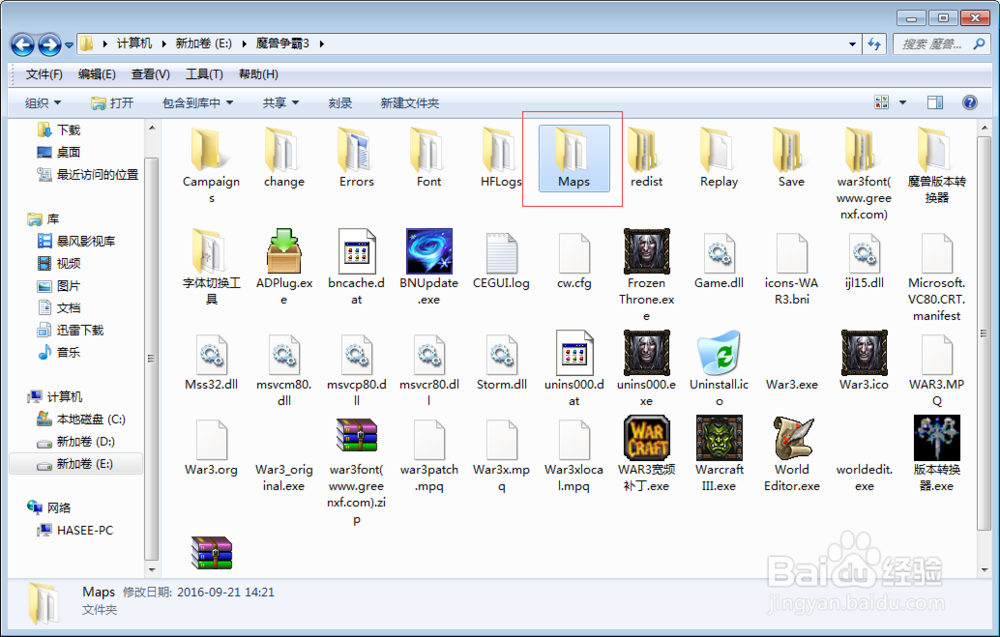Go back with the Back arrow
This screenshot has width=1000, height=637.
click(22, 45)
